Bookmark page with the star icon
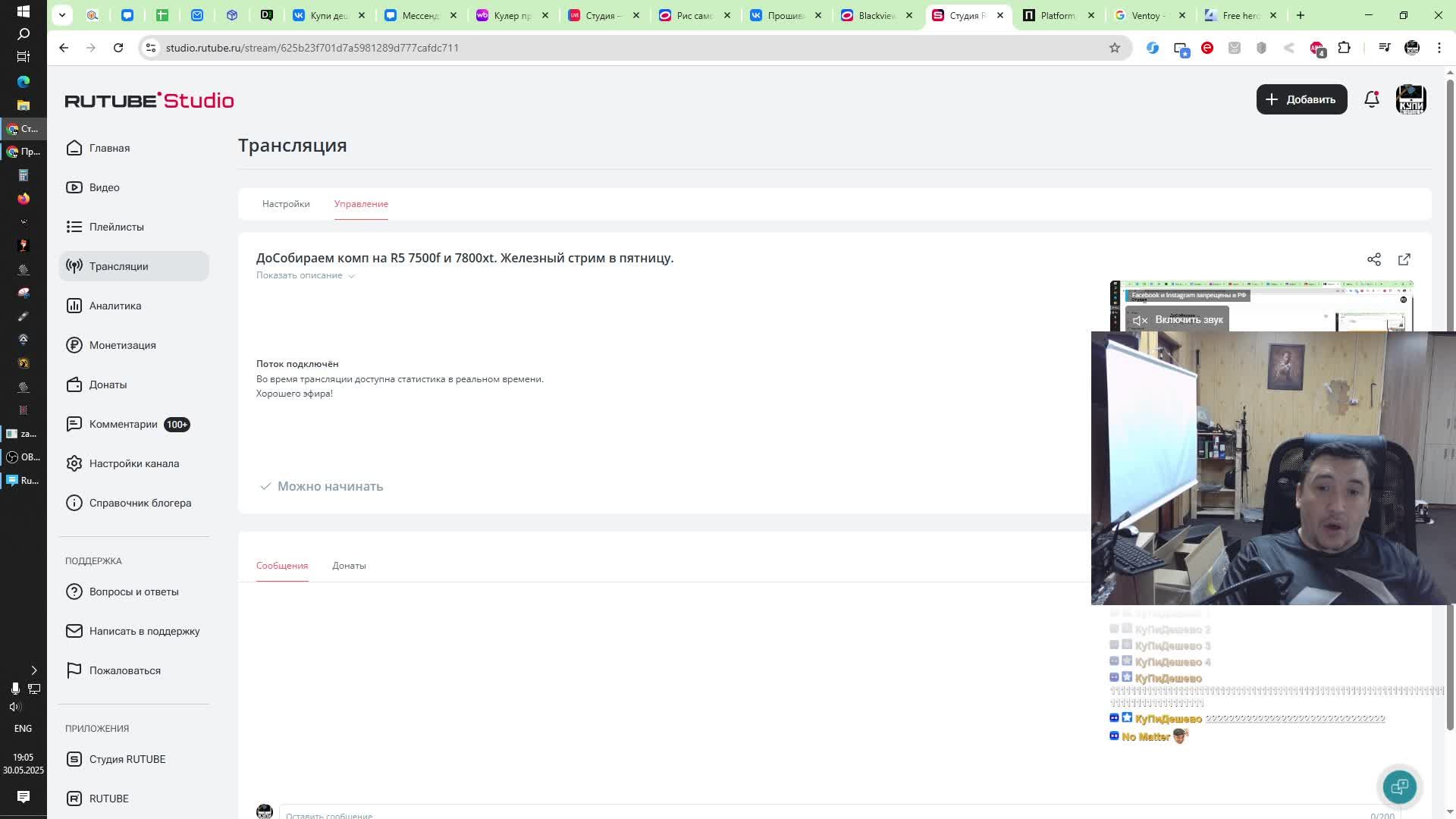This screenshot has height=819, width=1456. pyautogui.click(x=1114, y=48)
